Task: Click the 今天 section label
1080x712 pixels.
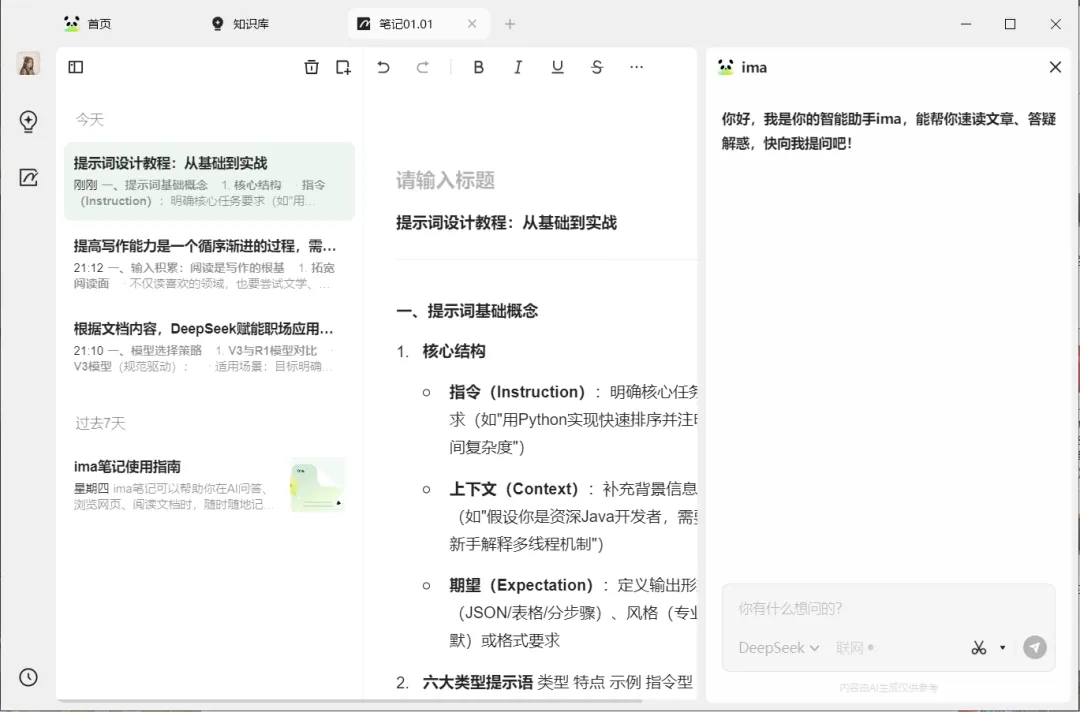Action: 90,119
